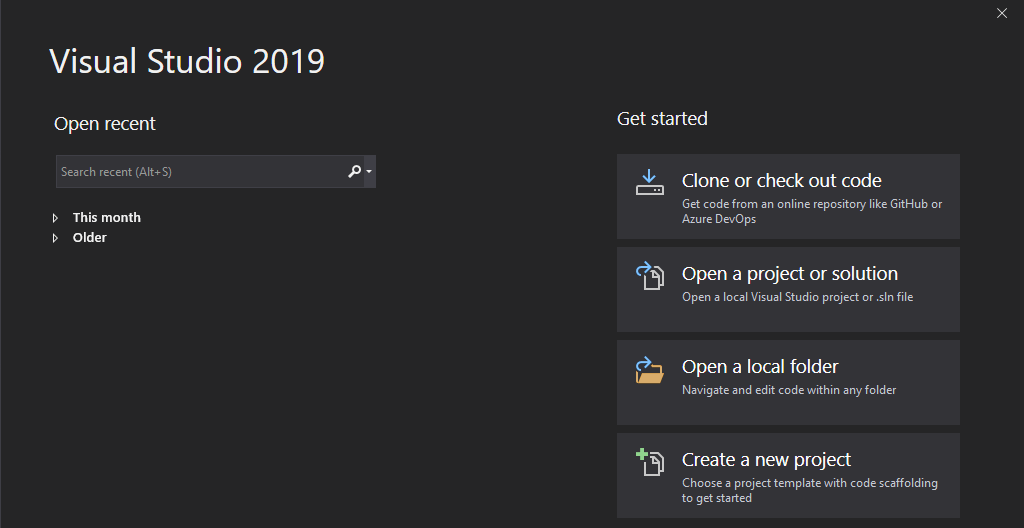Select the This month group label

107,218
